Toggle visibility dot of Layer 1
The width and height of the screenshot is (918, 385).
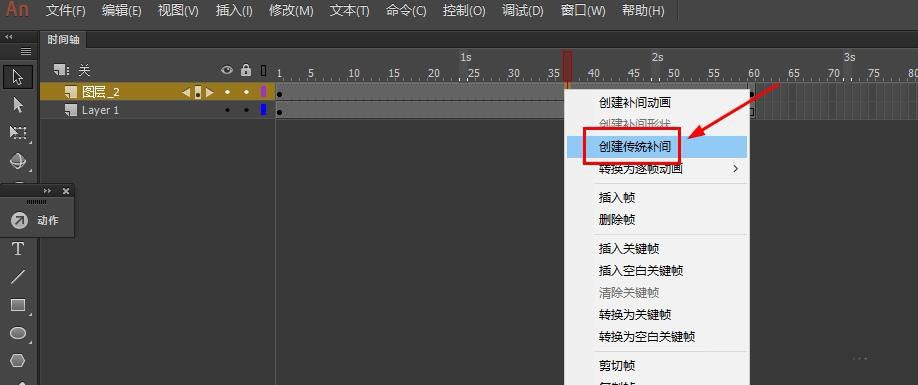pyautogui.click(x=227, y=110)
